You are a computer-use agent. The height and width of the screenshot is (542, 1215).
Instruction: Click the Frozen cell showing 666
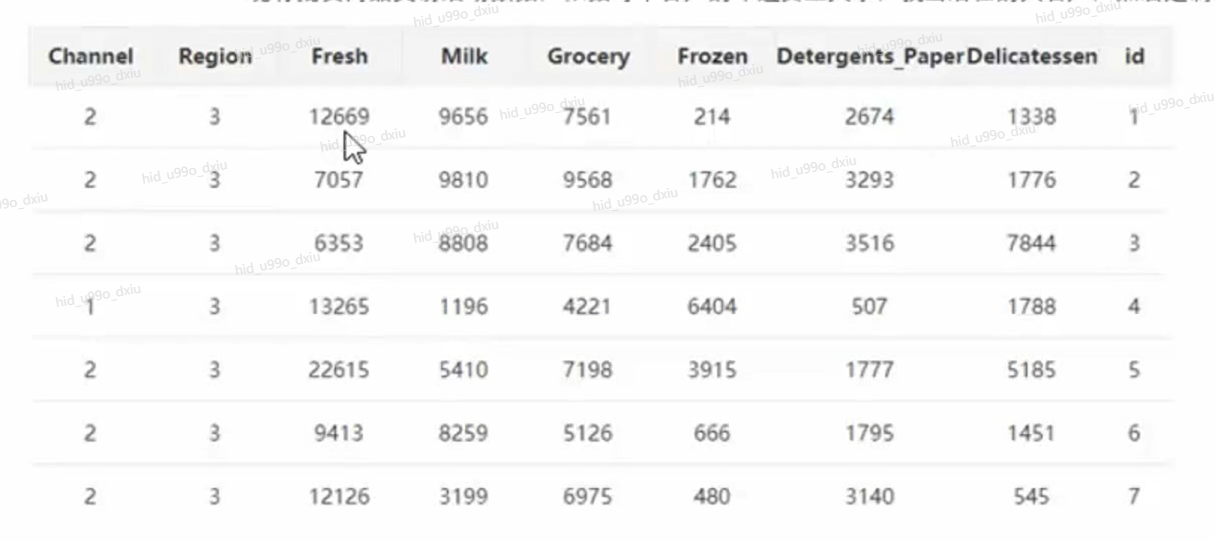[712, 433]
